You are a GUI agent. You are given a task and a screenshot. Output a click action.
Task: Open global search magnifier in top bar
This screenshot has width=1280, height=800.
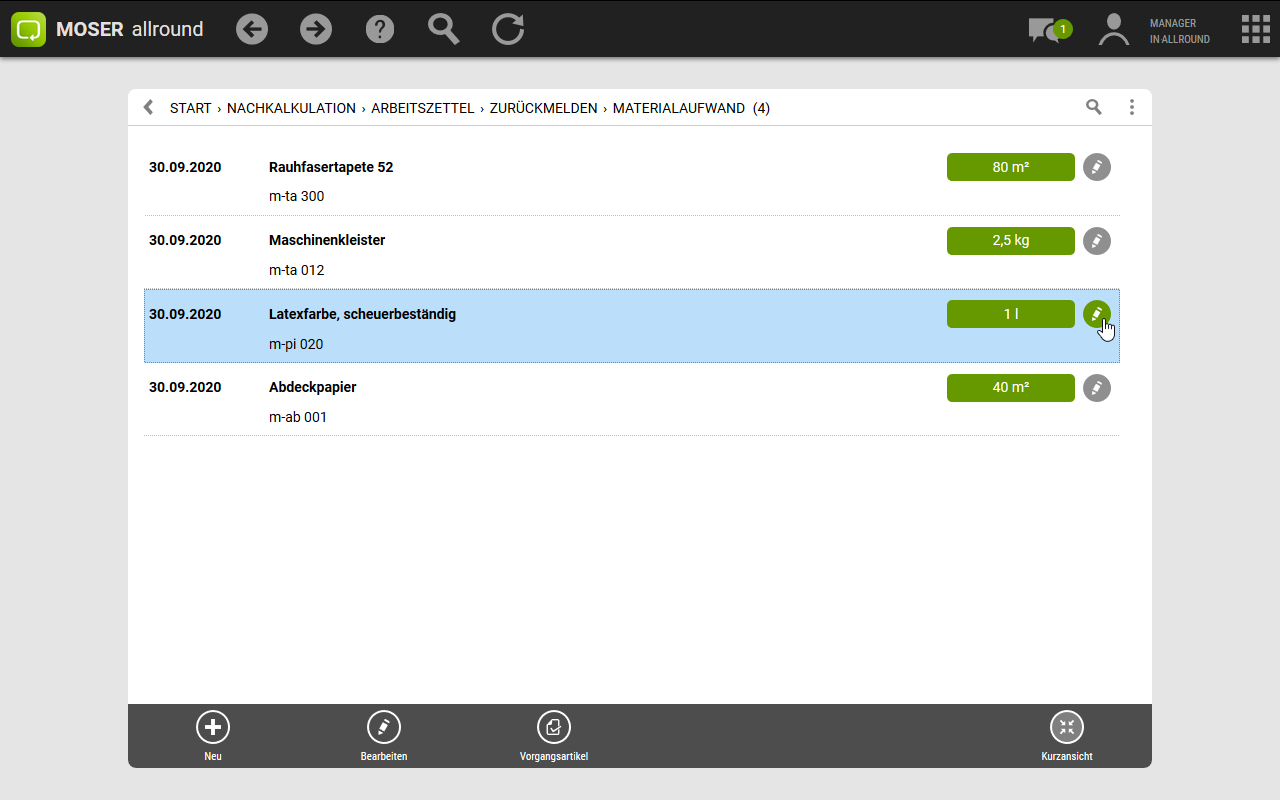[x=444, y=29]
